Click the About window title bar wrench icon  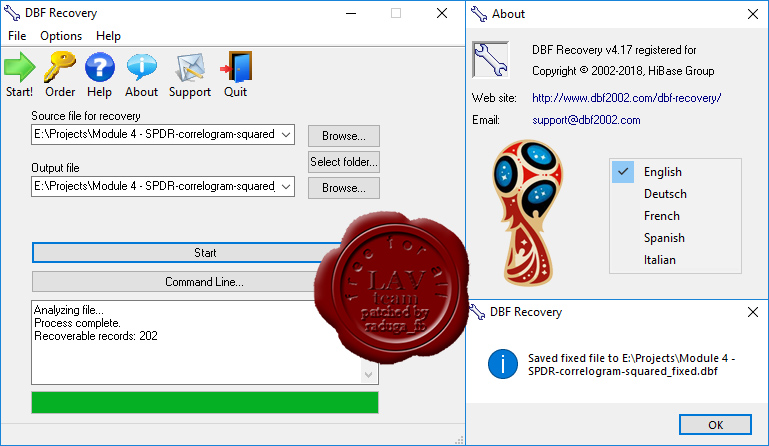(479, 14)
